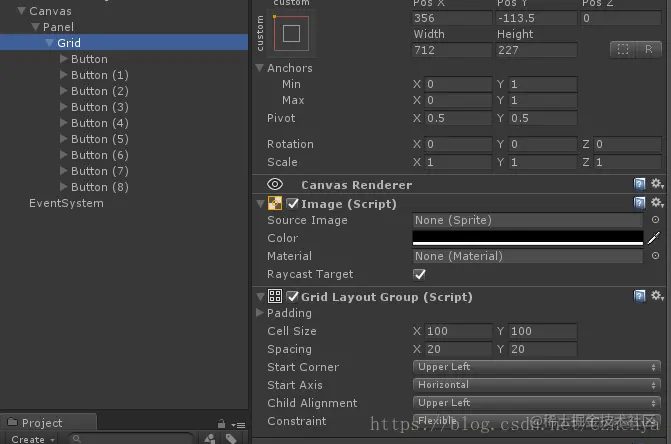Collapse the Anchors section
Viewport: 671px width, 444px height.
(259, 68)
